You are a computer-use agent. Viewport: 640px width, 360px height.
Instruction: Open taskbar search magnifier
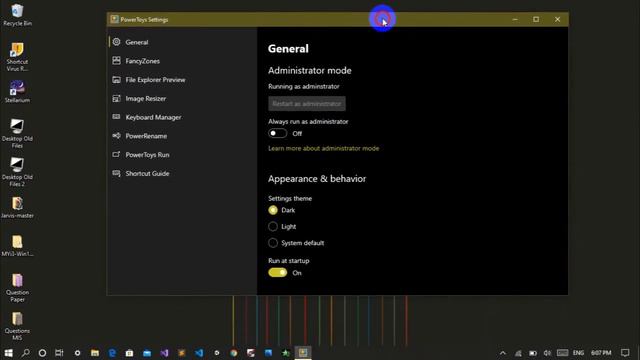25,353
